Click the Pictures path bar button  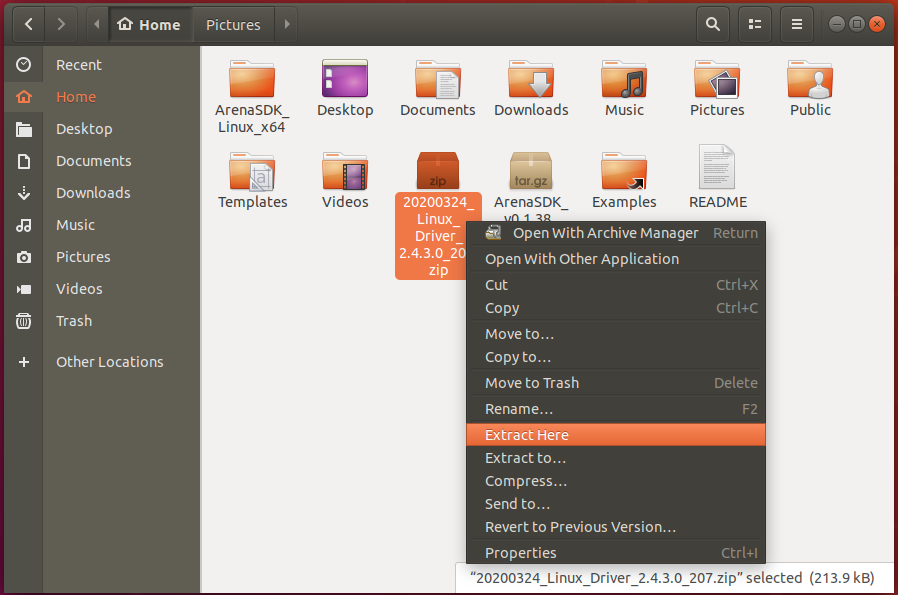(x=233, y=24)
